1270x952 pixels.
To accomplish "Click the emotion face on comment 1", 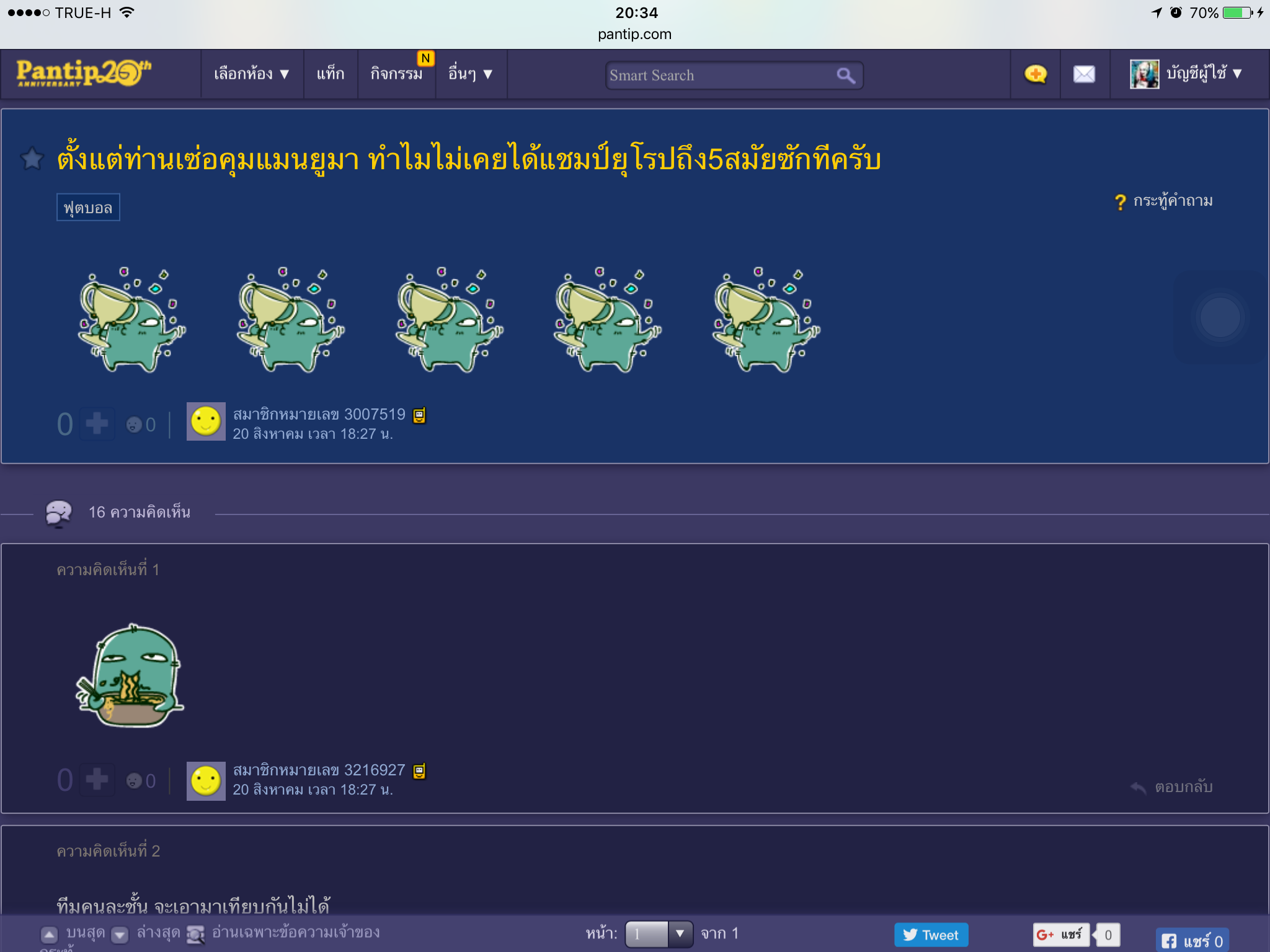I will tap(134, 780).
